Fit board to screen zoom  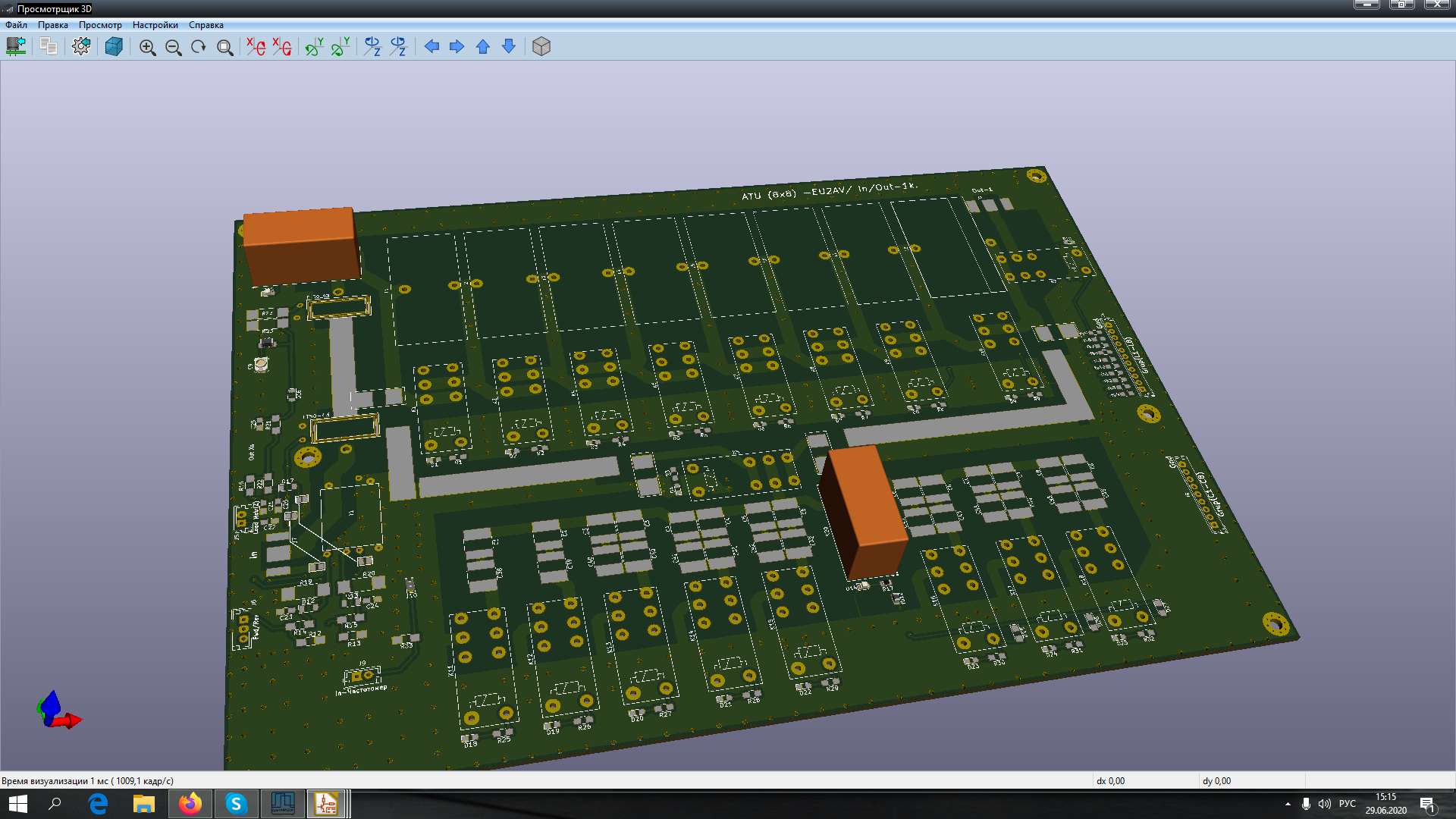click(225, 48)
